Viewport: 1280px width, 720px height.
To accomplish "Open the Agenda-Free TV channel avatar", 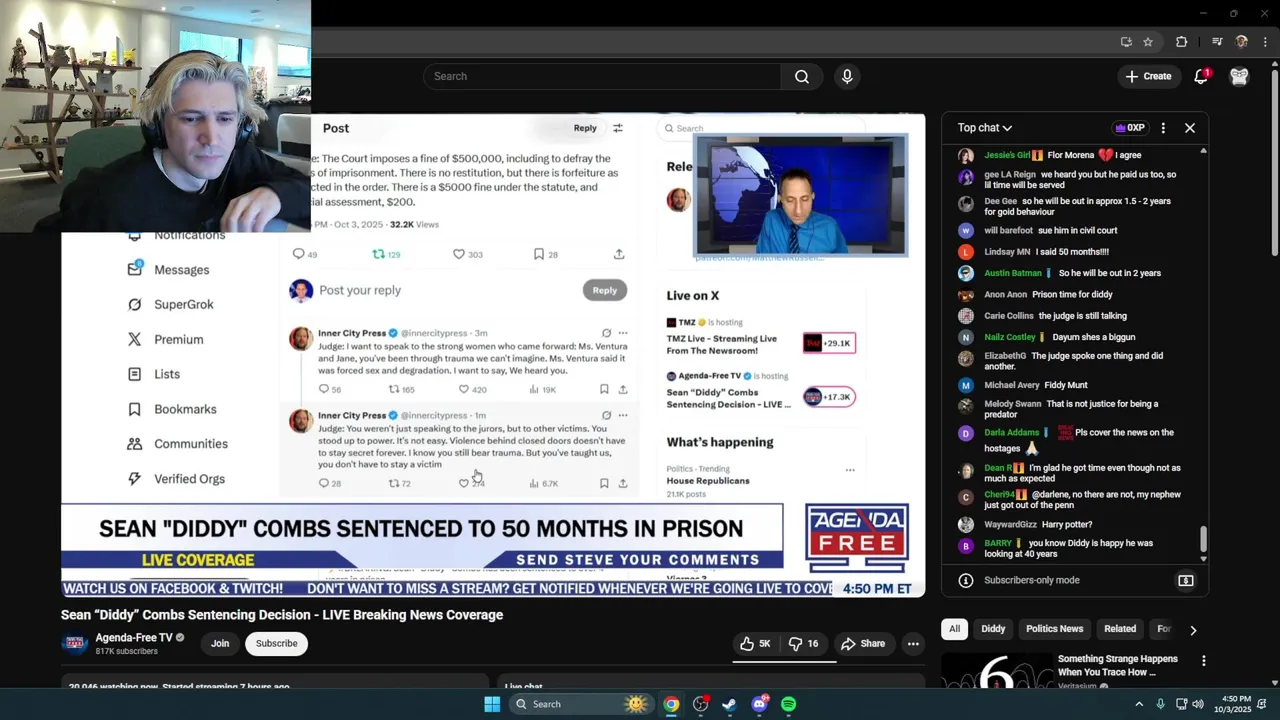I will tap(74, 643).
